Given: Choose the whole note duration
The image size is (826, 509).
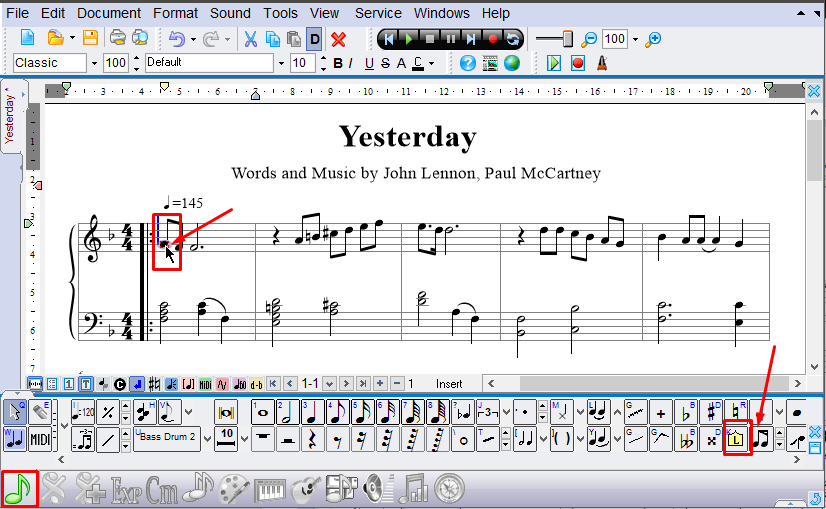Looking at the screenshot, I should pos(262,412).
